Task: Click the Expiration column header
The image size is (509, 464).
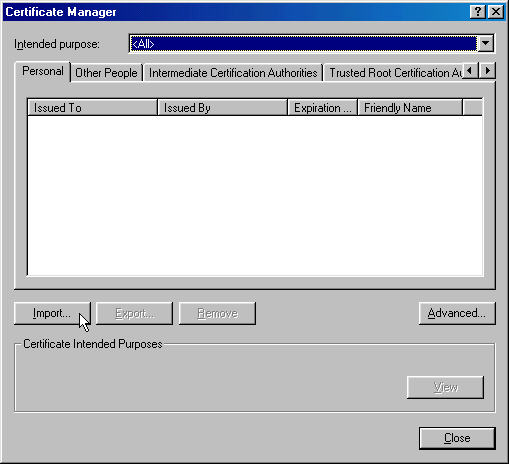Action: pos(322,107)
